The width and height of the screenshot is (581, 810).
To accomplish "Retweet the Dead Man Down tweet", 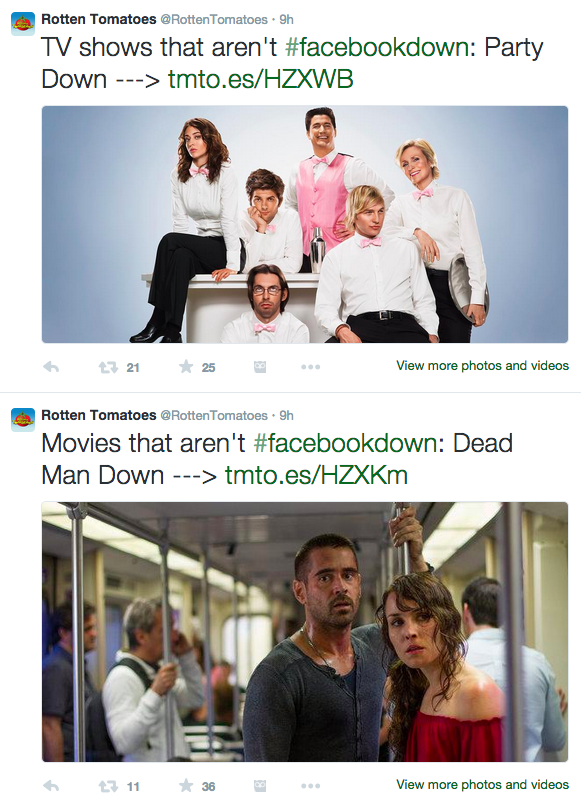I will click(x=108, y=786).
